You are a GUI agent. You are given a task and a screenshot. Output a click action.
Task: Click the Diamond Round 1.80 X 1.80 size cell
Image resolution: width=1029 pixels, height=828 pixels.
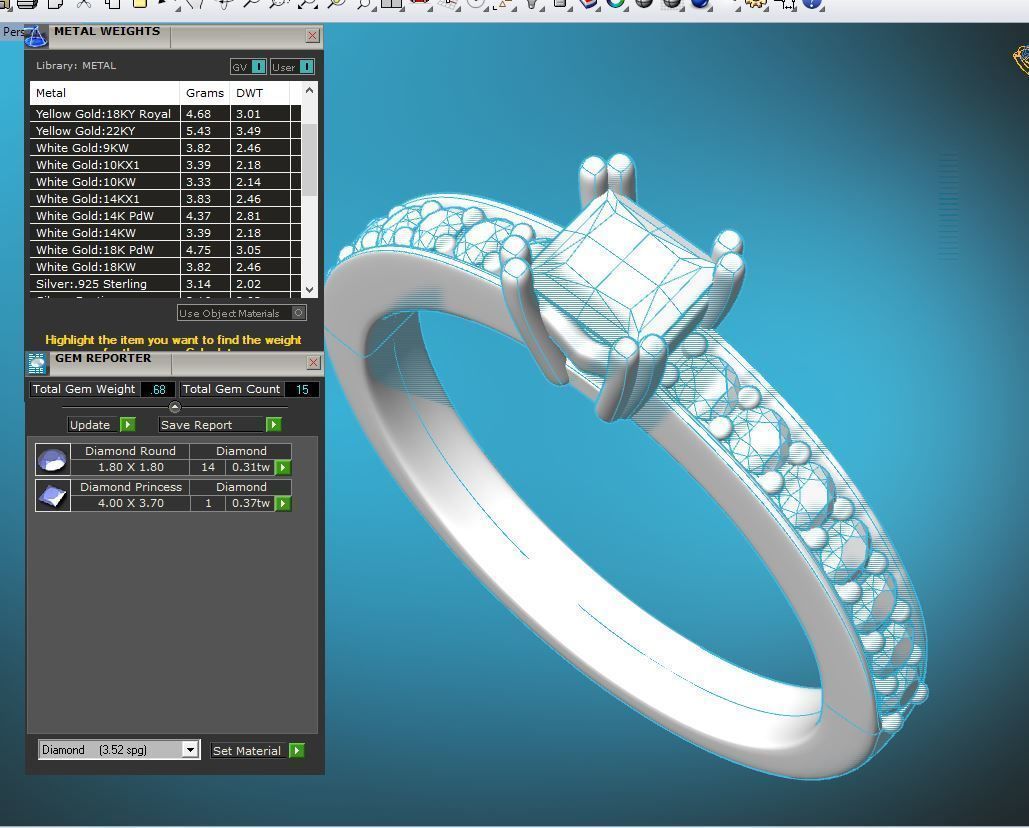click(x=131, y=467)
